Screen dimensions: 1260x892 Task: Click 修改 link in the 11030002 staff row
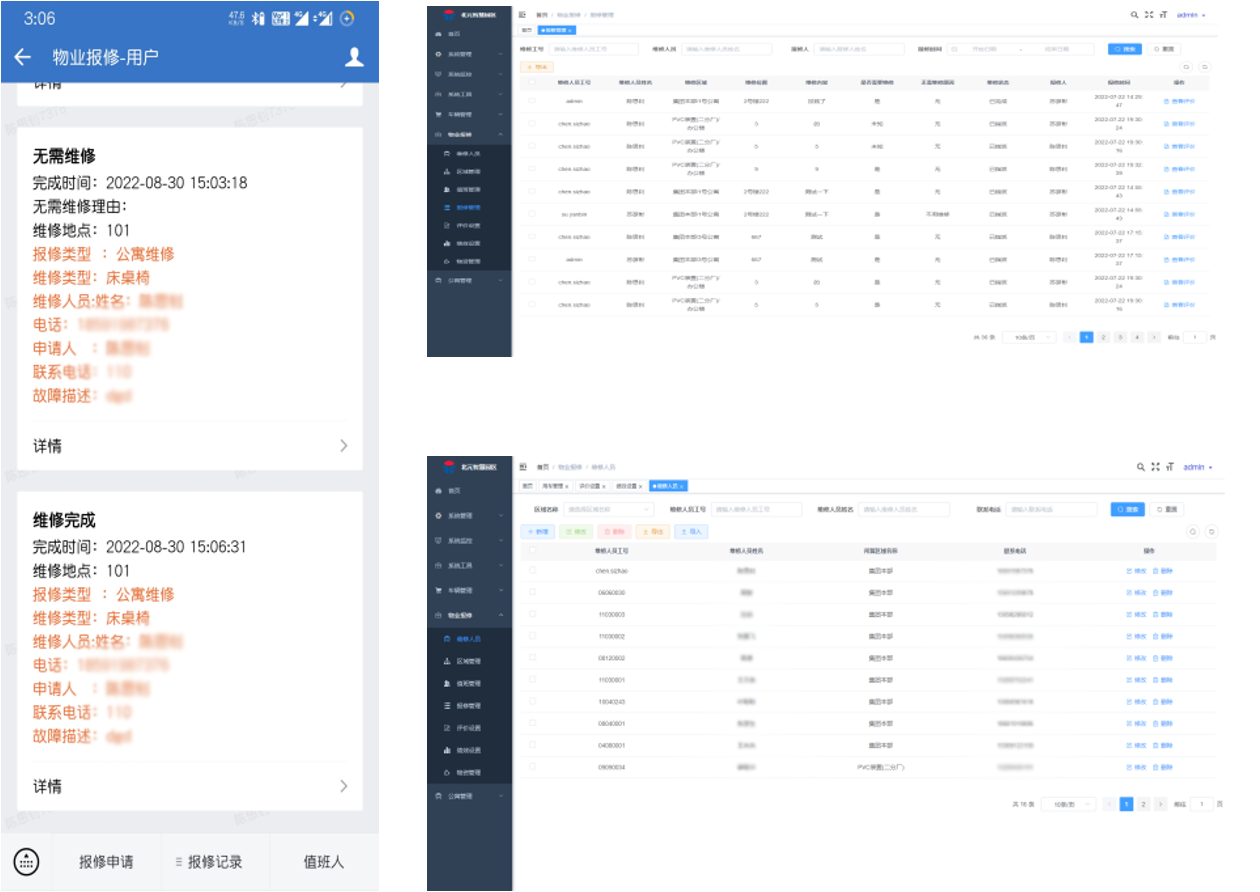click(1135, 636)
